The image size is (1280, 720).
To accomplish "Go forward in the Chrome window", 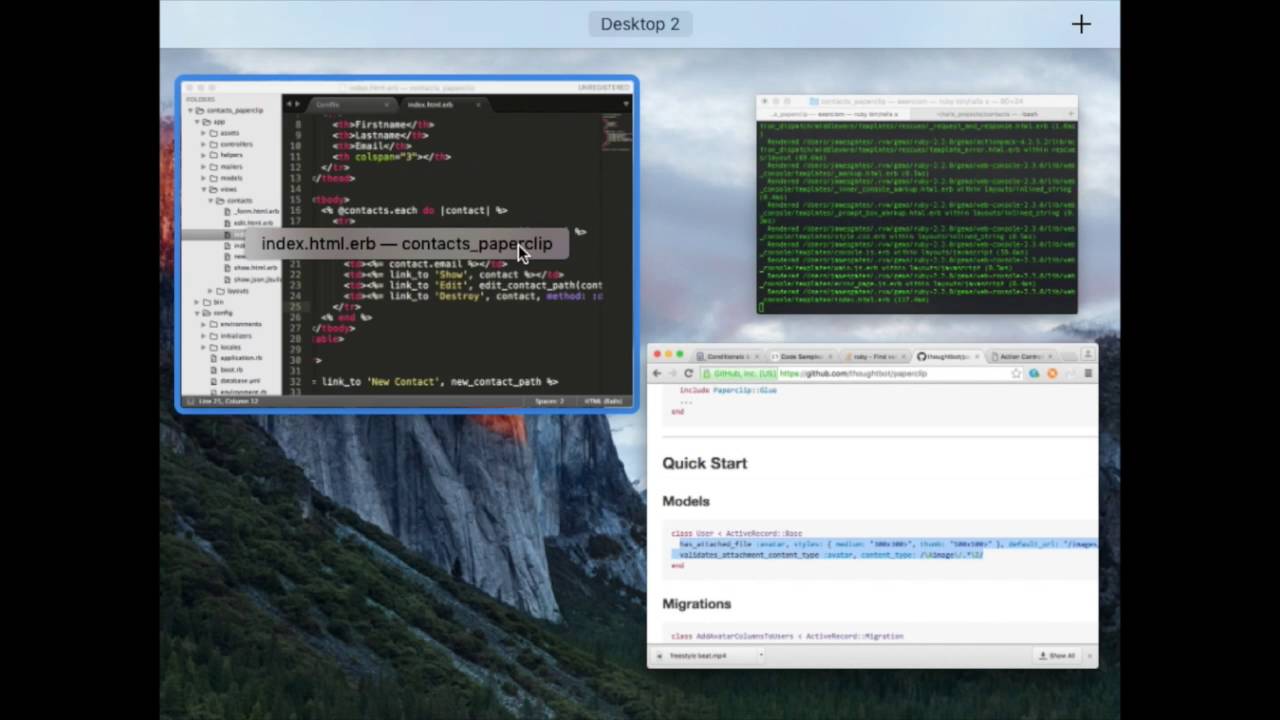I will point(672,373).
